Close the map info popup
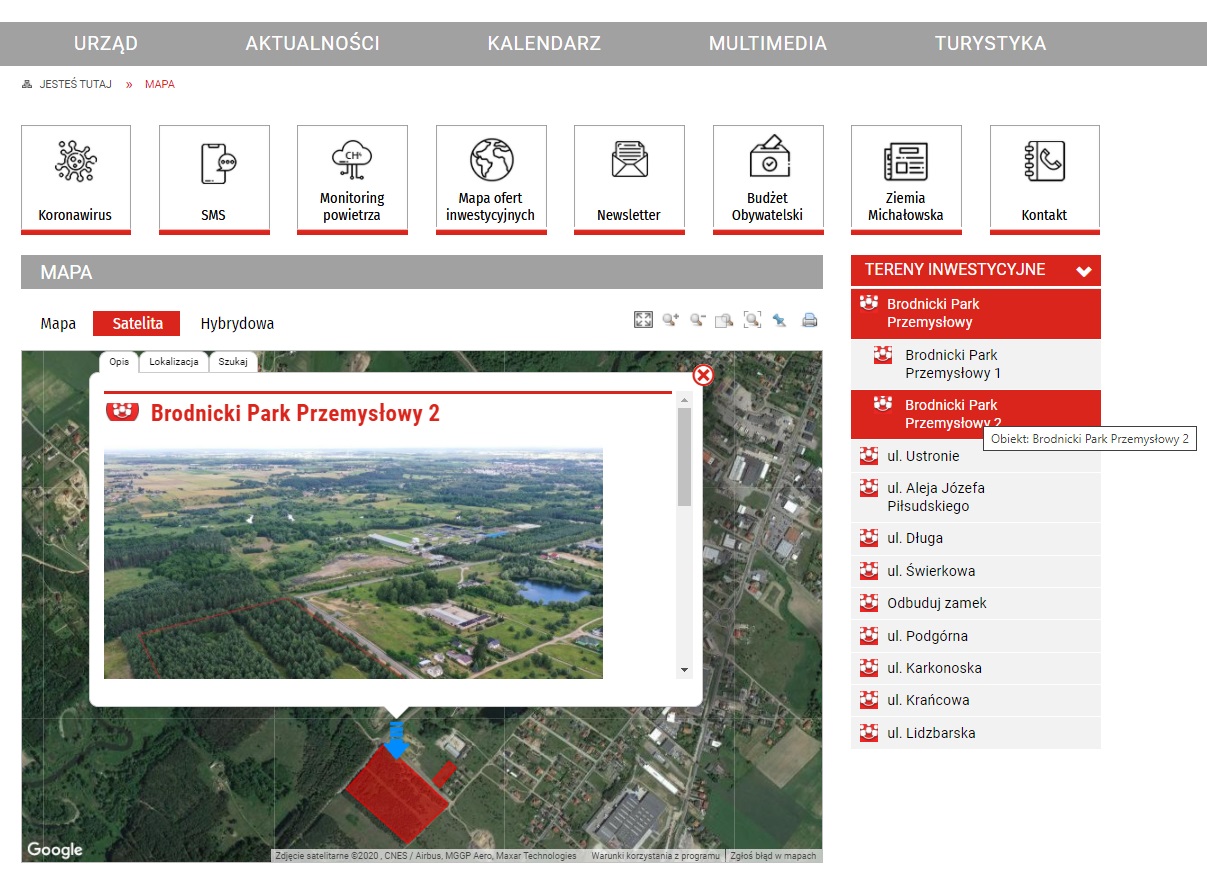 [703, 375]
